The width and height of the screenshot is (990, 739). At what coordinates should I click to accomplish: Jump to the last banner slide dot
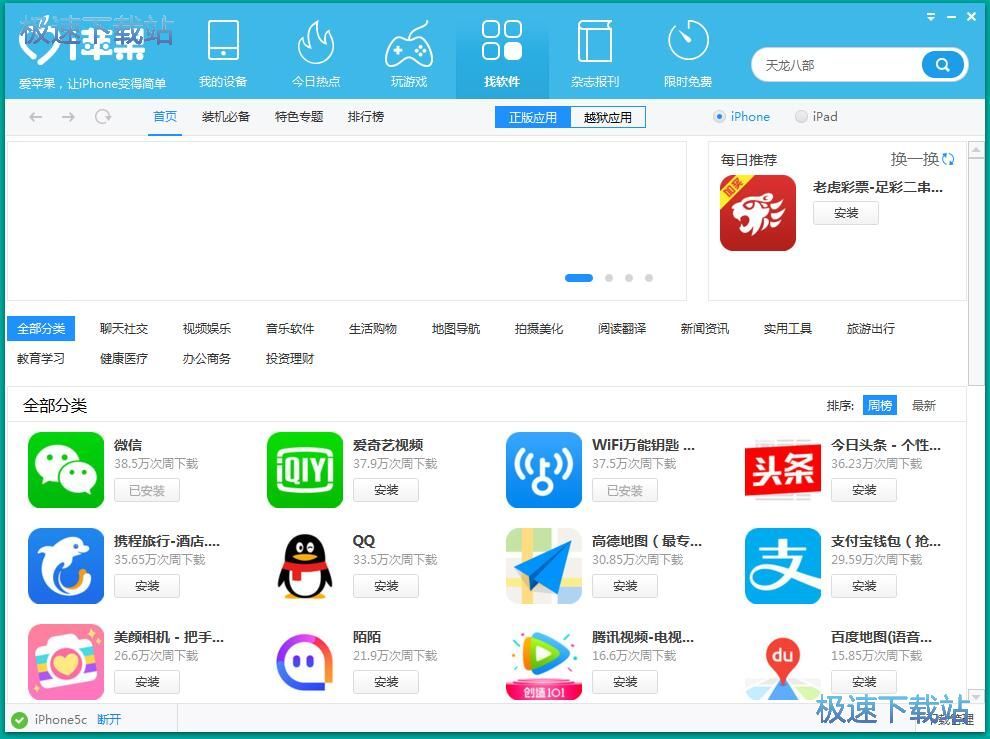point(648,278)
